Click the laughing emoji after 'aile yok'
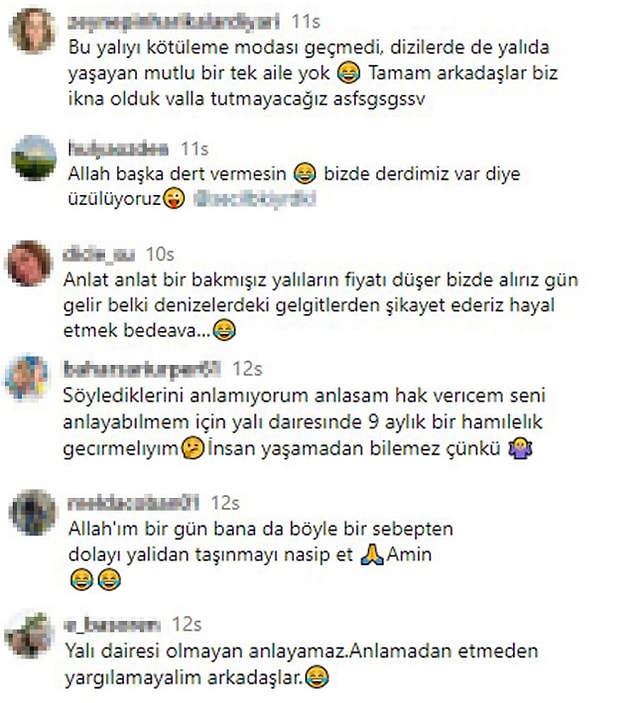Viewport: 635px width, 703px height. [348, 73]
